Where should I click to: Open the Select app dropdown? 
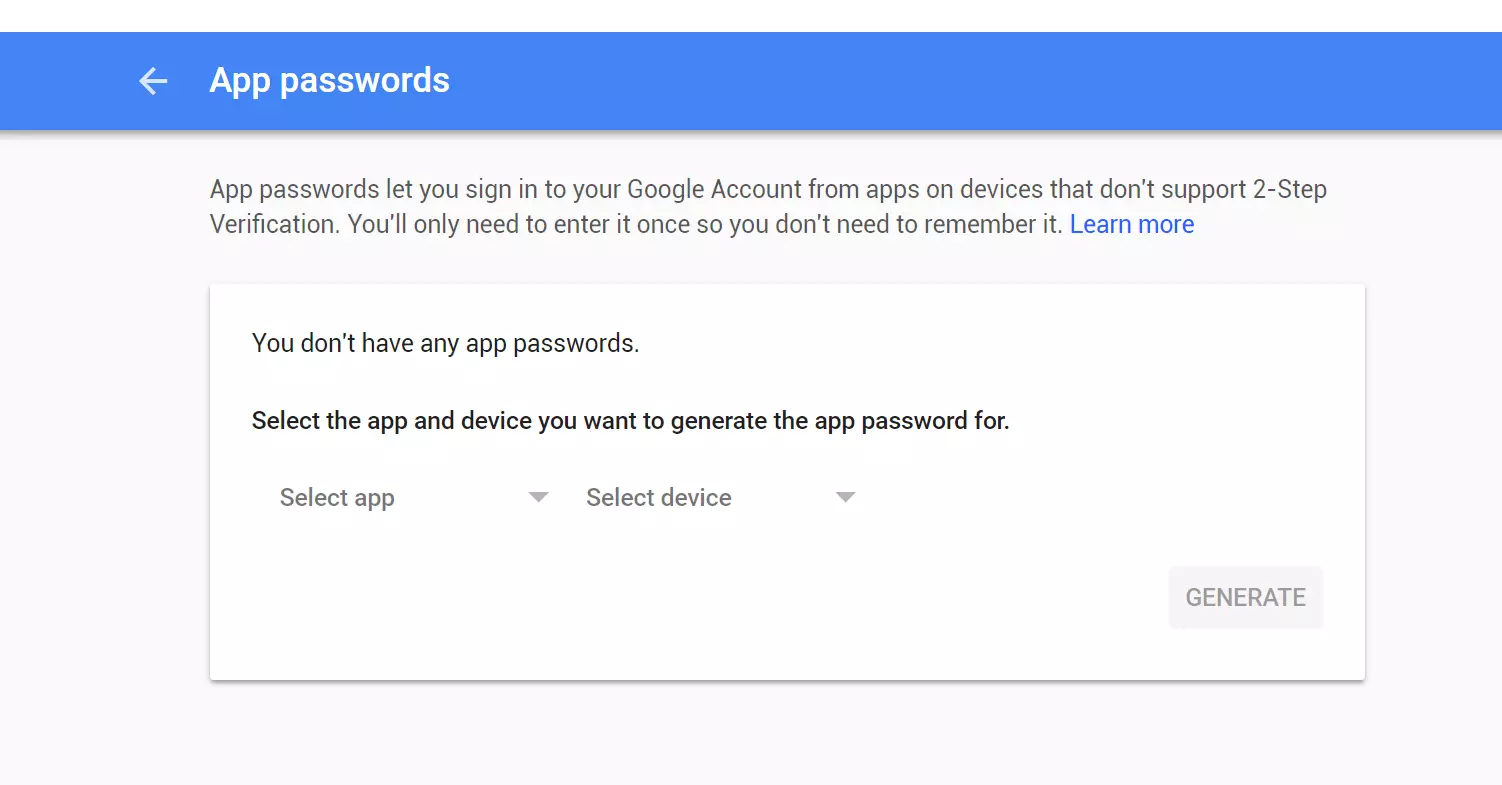tap(337, 498)
